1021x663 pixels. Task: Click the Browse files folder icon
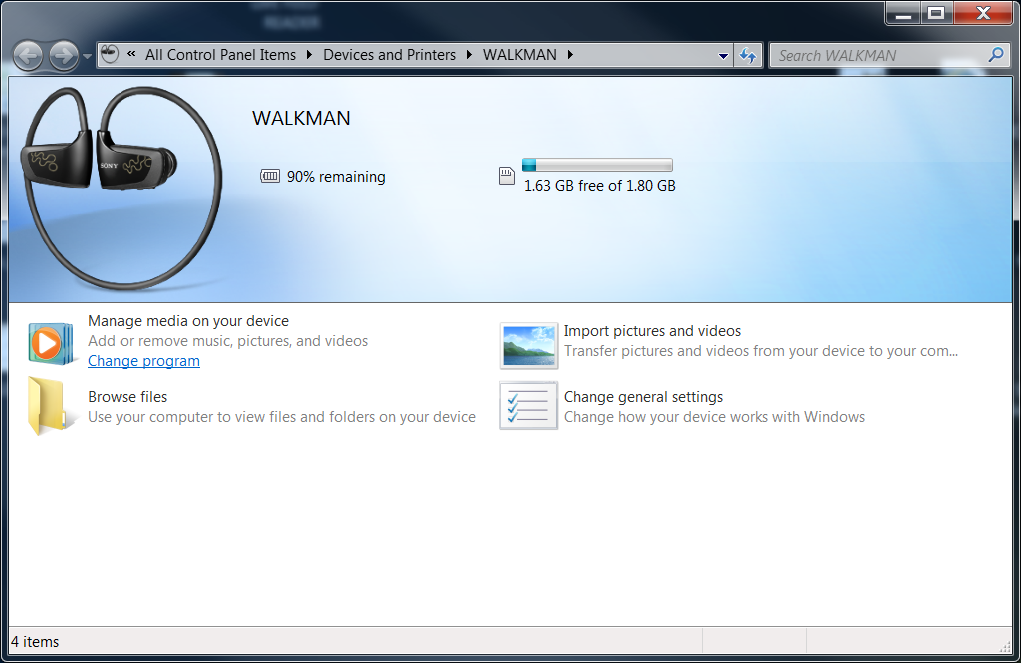click(47, 406)
